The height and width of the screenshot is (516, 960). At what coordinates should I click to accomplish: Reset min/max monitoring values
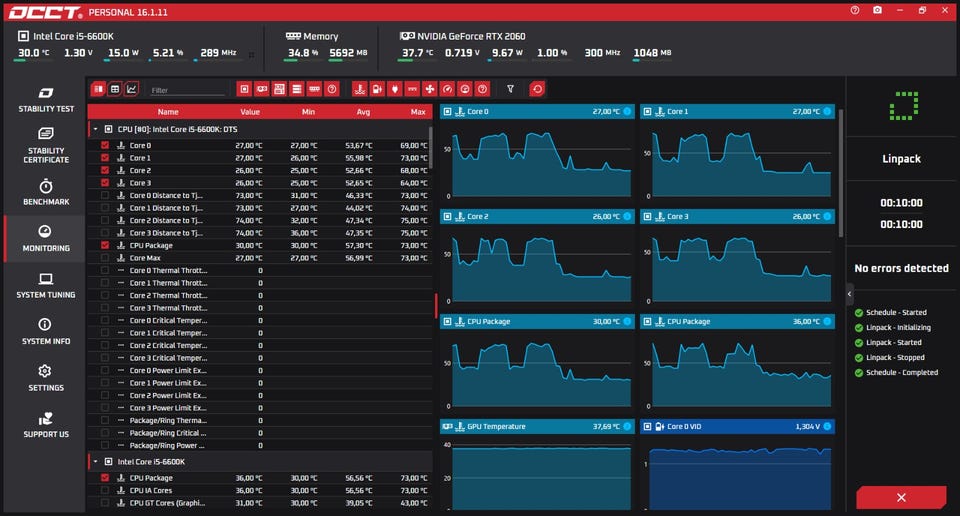(537, 89)
